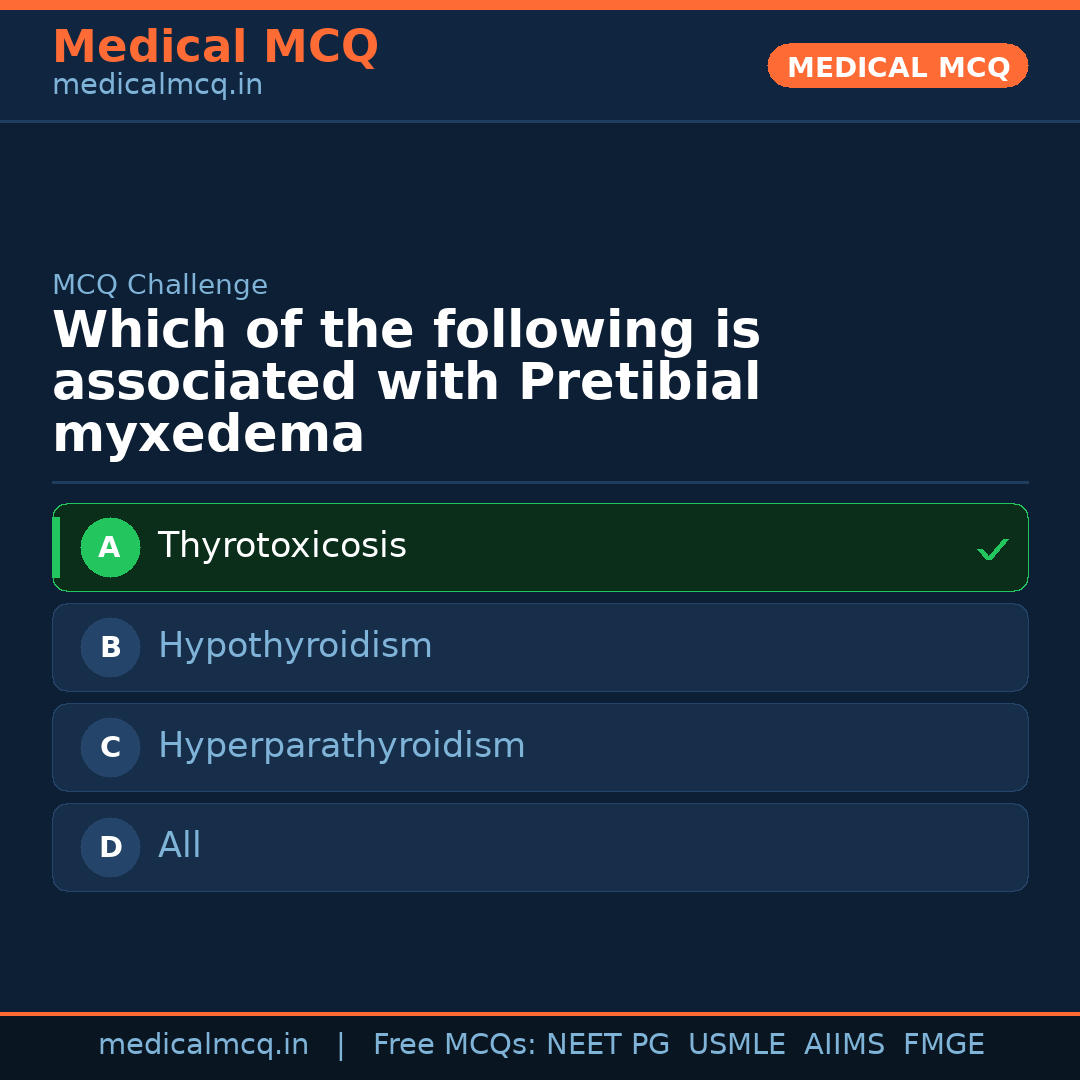1080x1080 pixels.
Task: Expand the question text area
Action: click(407, 380)
